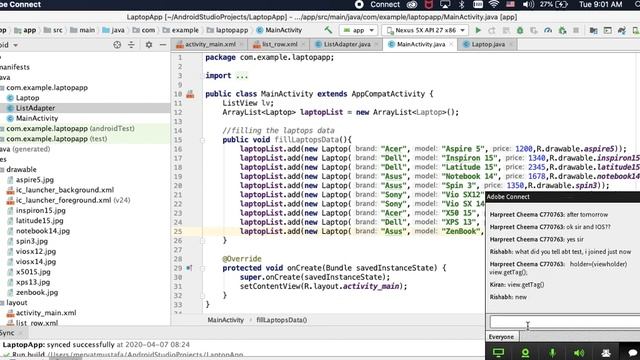
Task: Hide the project panel with minus icon
Action: pyautogui.click(x=163, y=44)
